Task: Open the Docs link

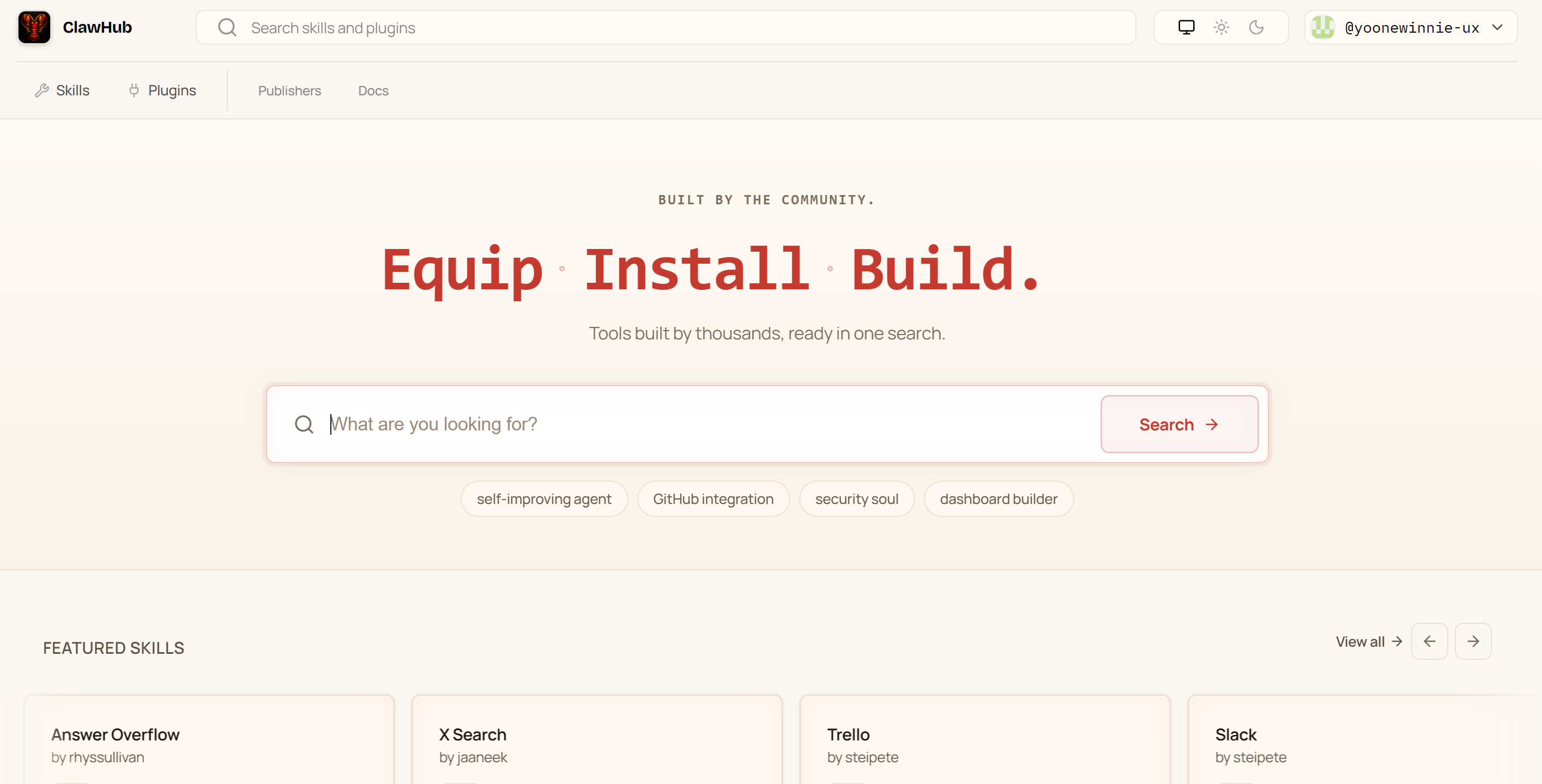Action: coord(373,91)
